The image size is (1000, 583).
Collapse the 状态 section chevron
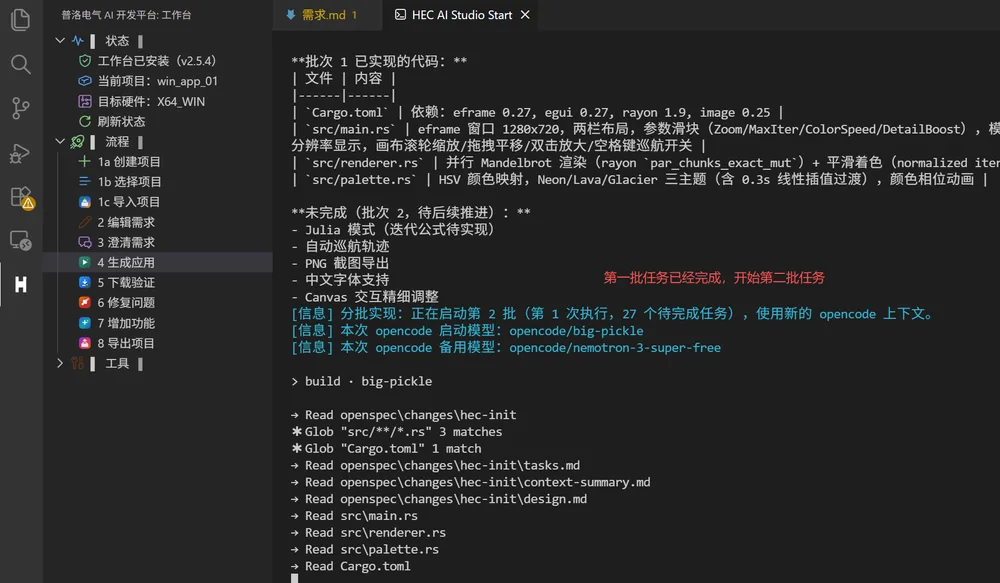pos(60,40)
